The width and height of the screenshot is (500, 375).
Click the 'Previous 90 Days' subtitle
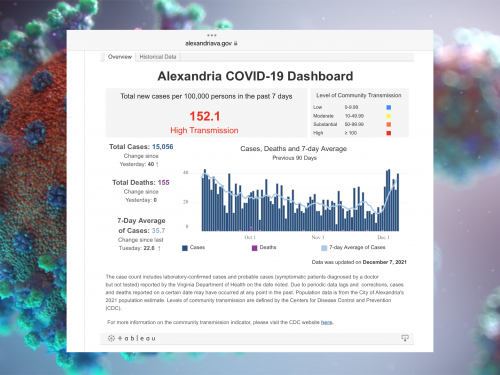coord(294,158)
